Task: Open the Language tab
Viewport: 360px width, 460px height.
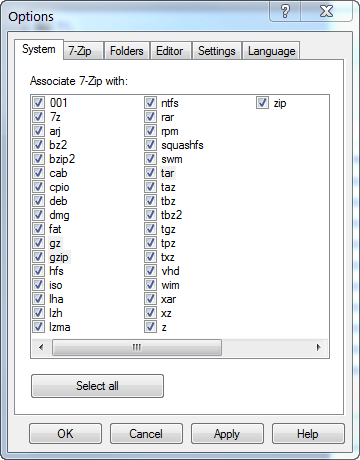Action: 271,51
